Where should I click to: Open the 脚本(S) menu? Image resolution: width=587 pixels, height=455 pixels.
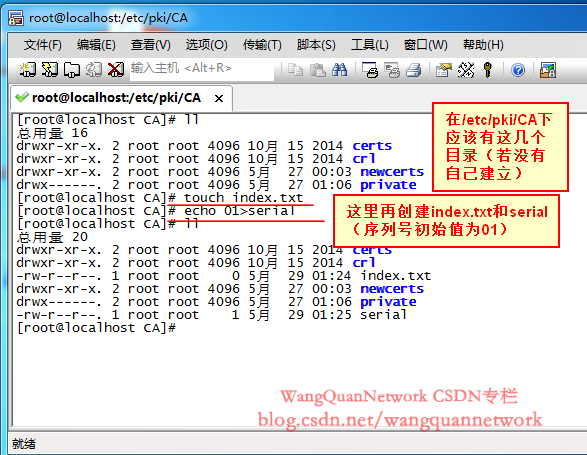[316, 45]
